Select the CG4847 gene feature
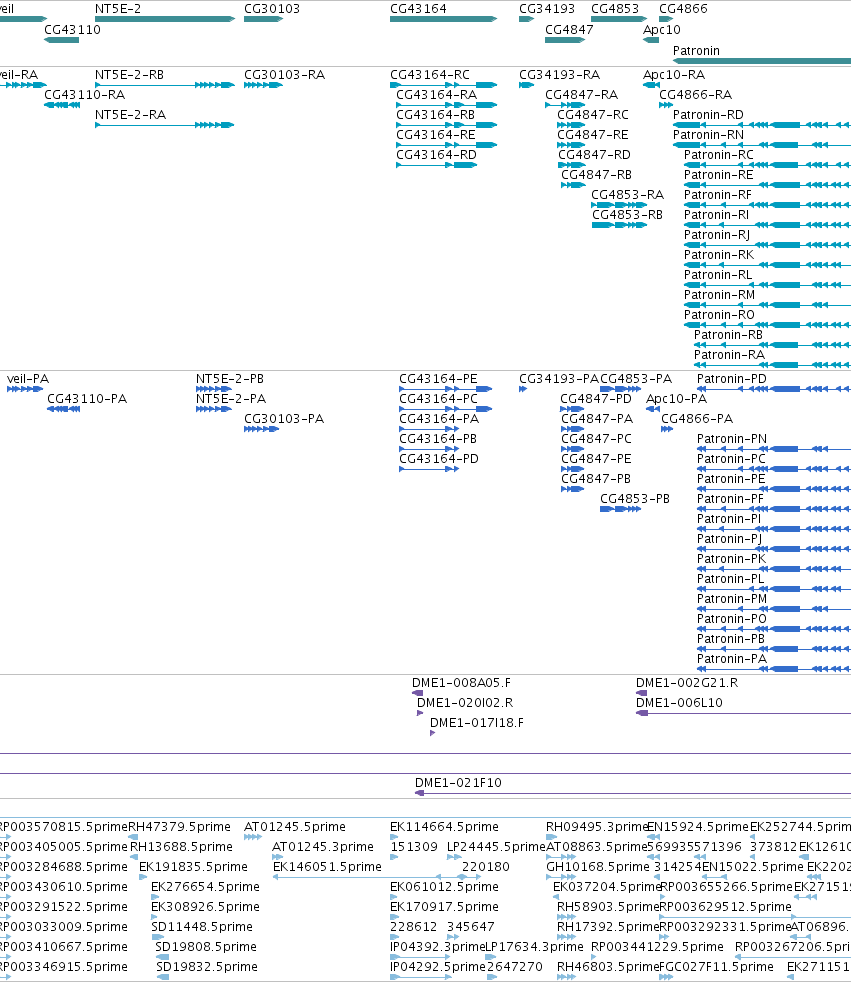Screen dimensions: 851x982 (565, 40)
